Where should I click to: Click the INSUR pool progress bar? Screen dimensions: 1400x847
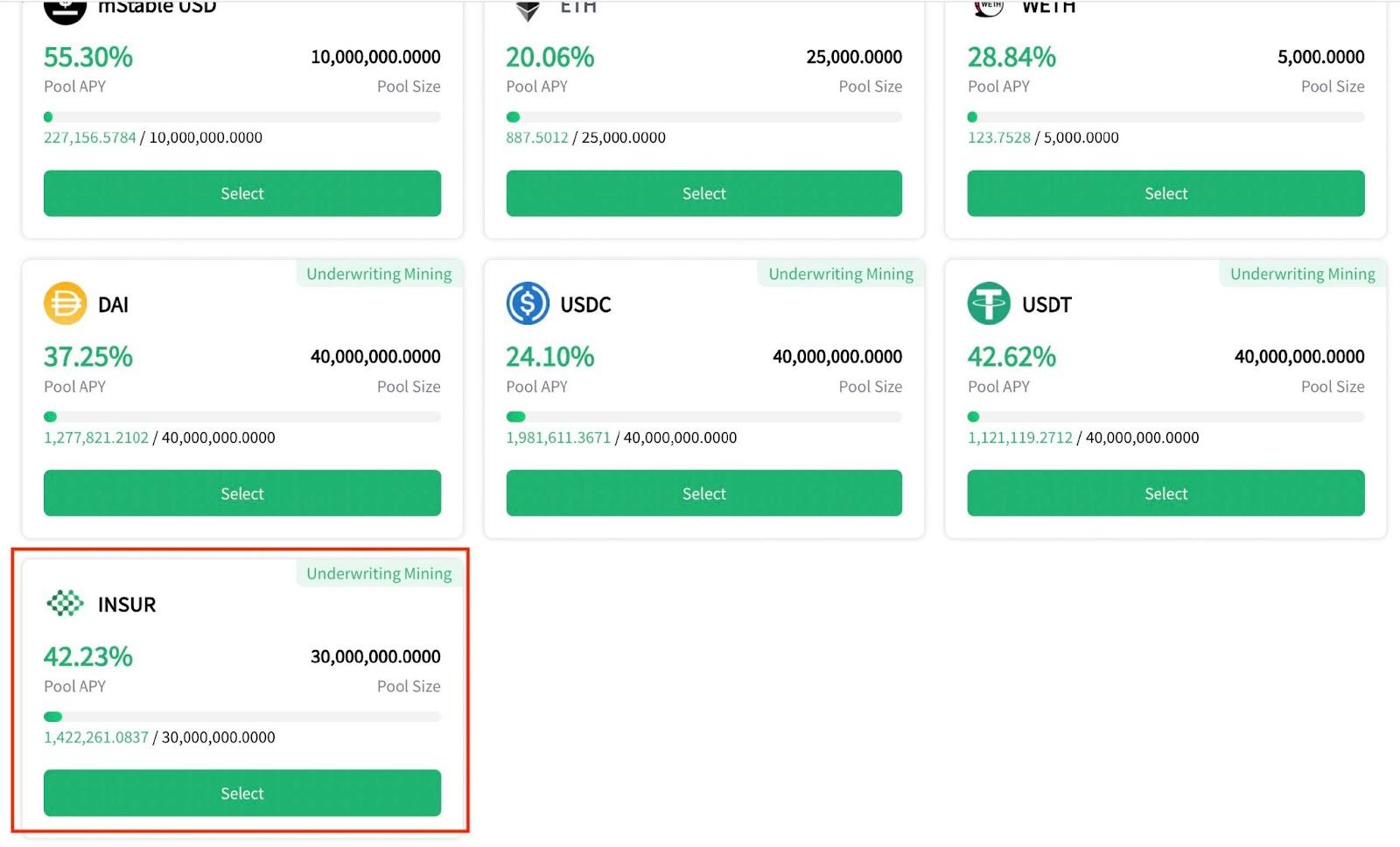click(242, 717)
